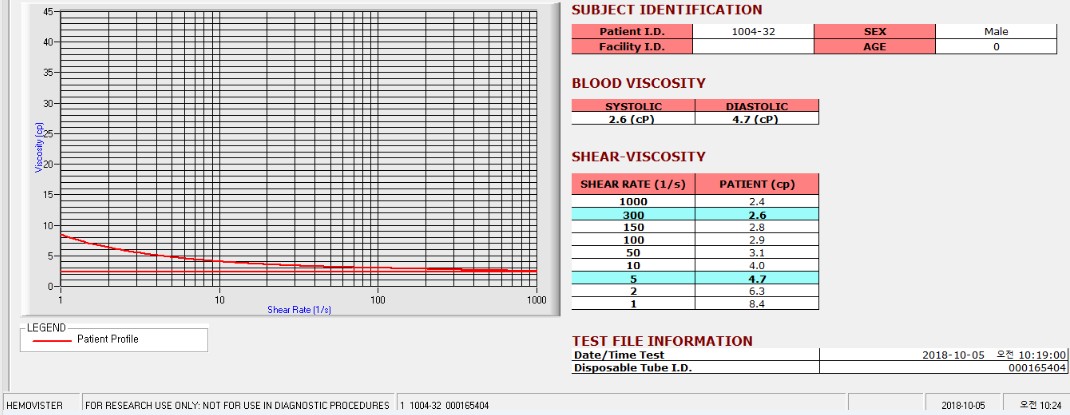This screenshot has height=415, width=1070.
Task: Click the SHEAR-VISCOSITY heading
Action: point(638,156)
